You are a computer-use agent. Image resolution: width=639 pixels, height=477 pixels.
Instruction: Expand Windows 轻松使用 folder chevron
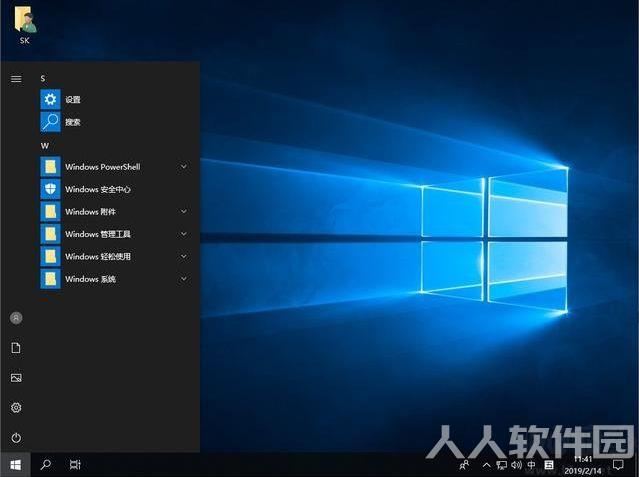coord(184,256)
